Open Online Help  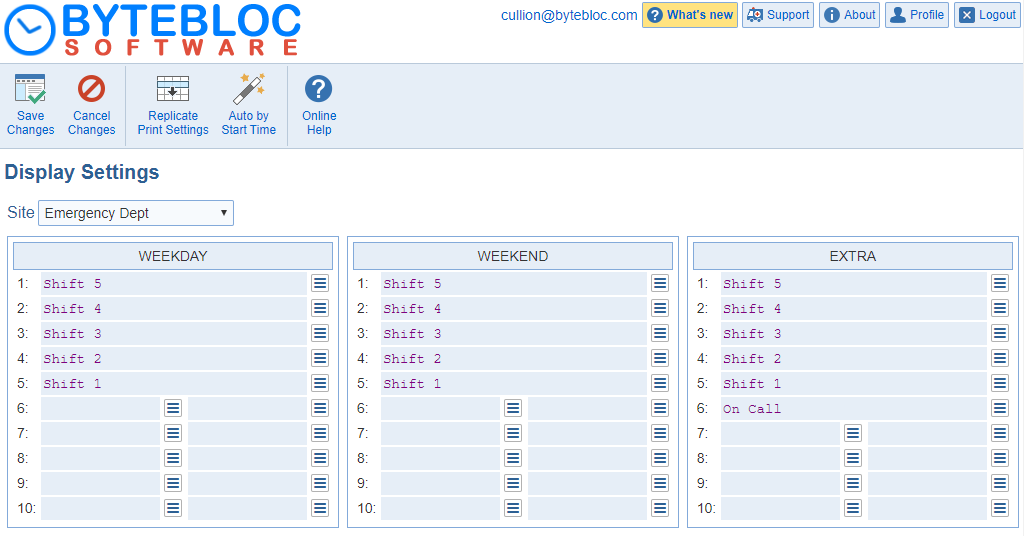click(319, 89)
